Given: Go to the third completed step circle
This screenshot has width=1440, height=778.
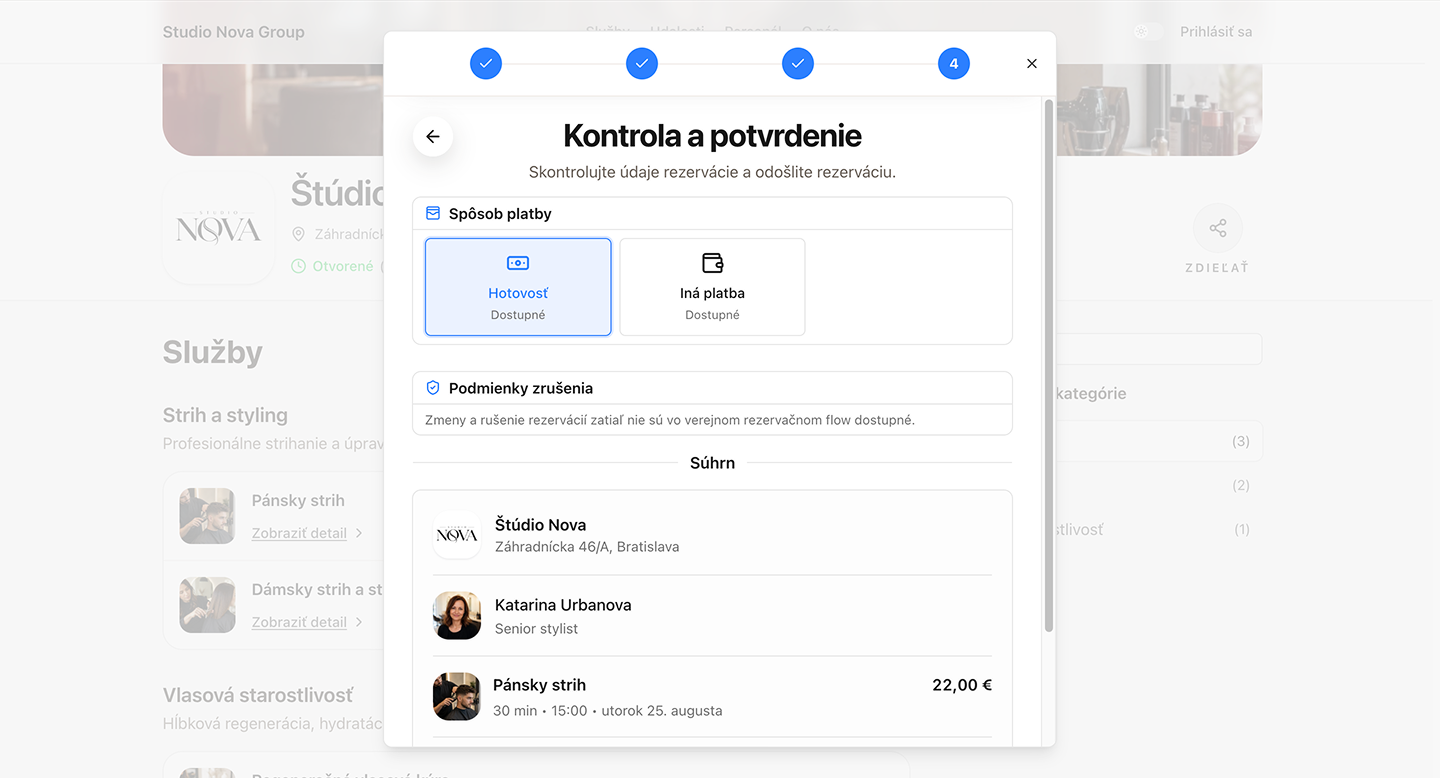Looking at the screenshot, I should (798, 64).
